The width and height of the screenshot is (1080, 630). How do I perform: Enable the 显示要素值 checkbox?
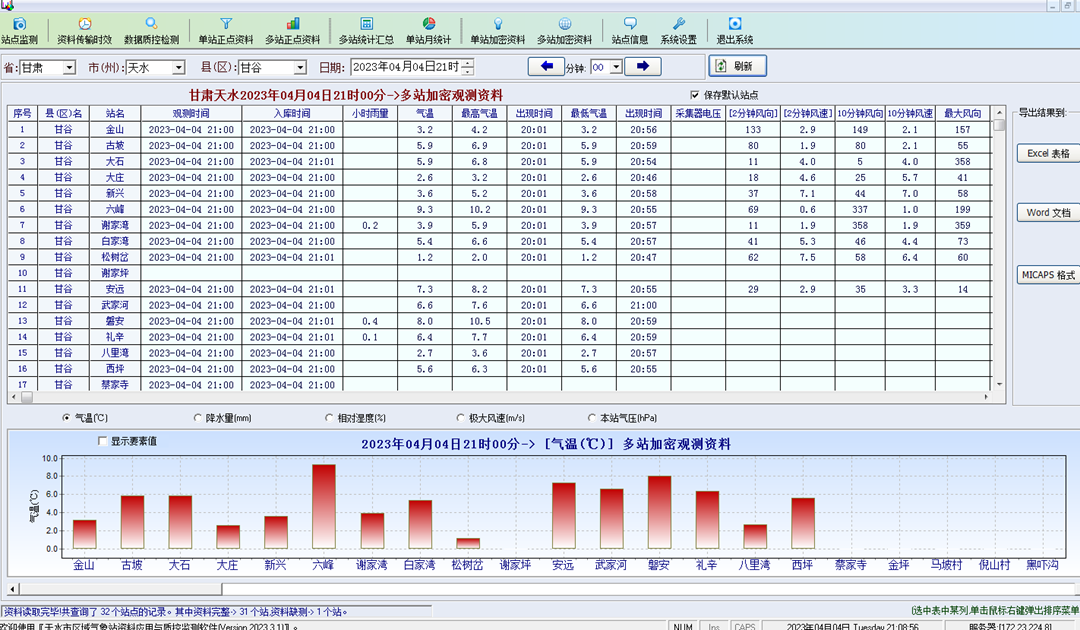point(102,441)
